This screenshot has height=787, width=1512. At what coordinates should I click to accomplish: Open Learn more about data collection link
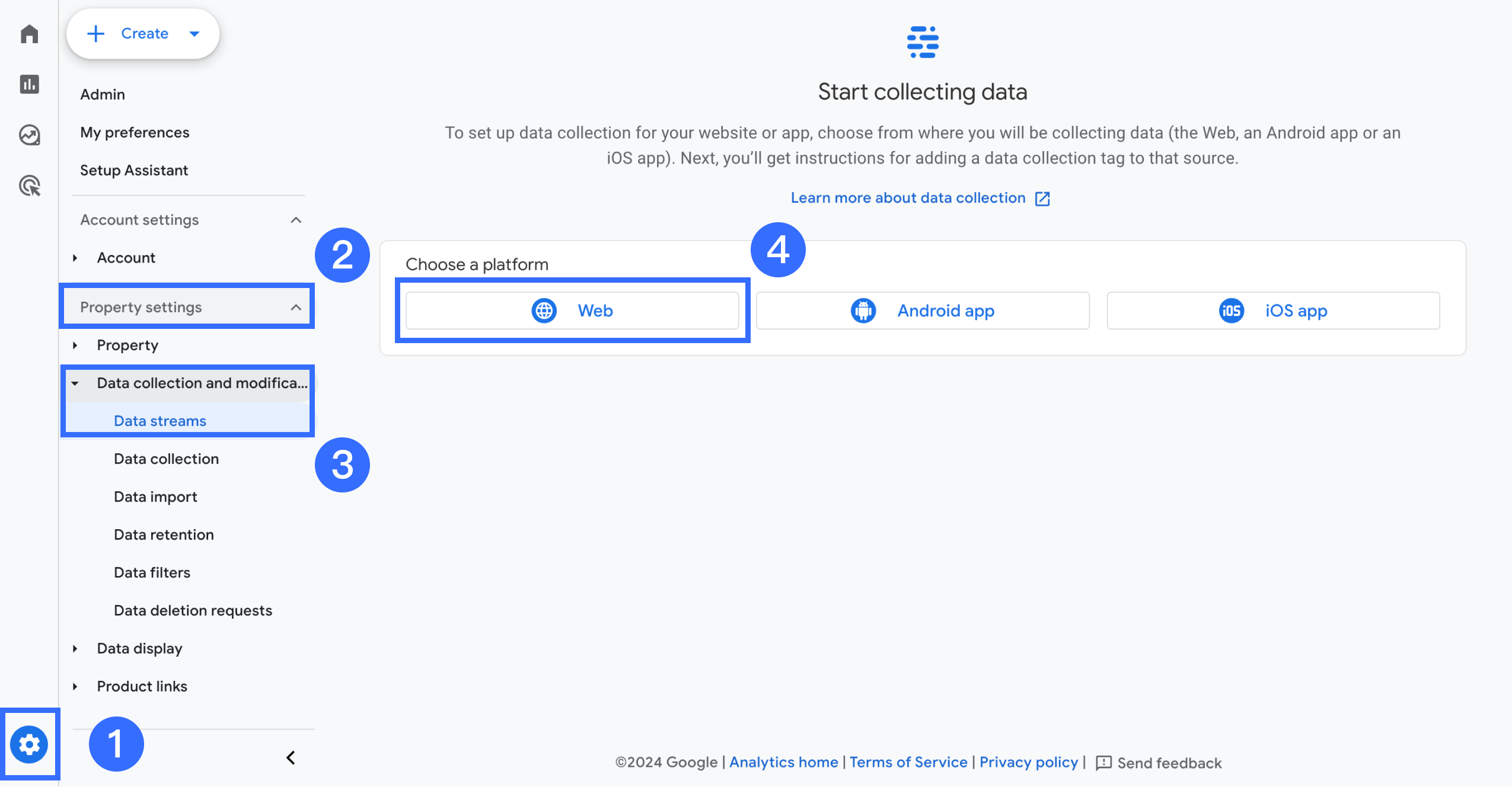[x=908, y=198]
